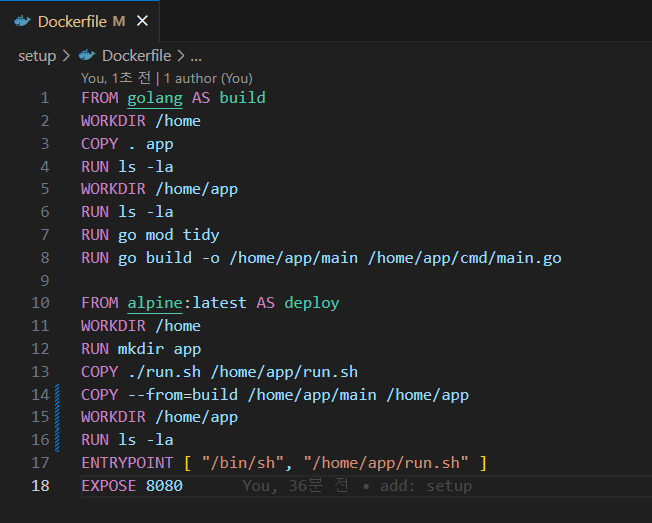The width and height of the screenshot is (652, 523).
Task: Select the Dockerfile editor tab
Action: tap(80, 21)
